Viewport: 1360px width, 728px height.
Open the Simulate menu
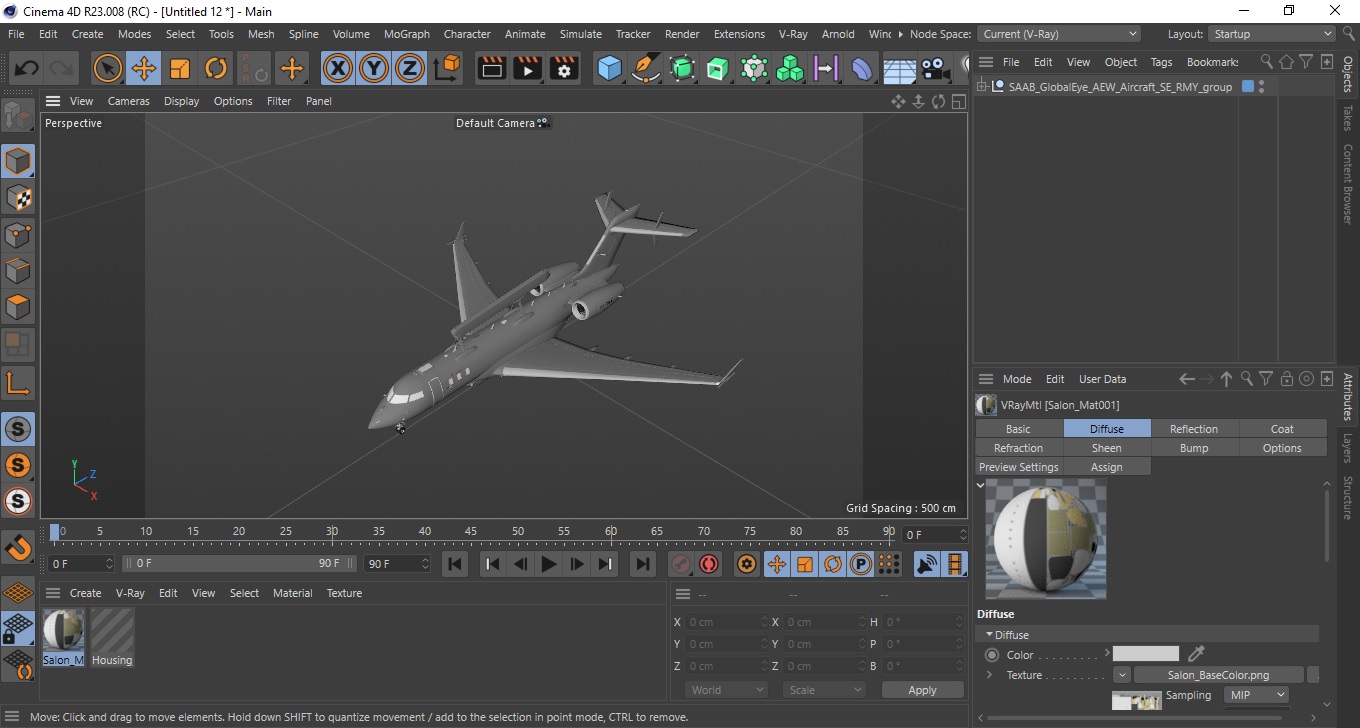580,34
